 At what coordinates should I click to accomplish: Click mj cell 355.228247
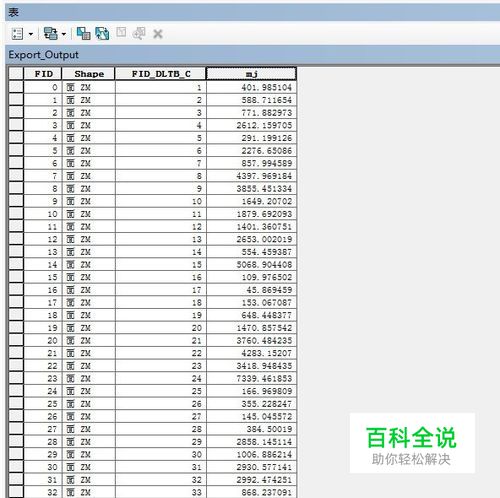pos(251,404)
